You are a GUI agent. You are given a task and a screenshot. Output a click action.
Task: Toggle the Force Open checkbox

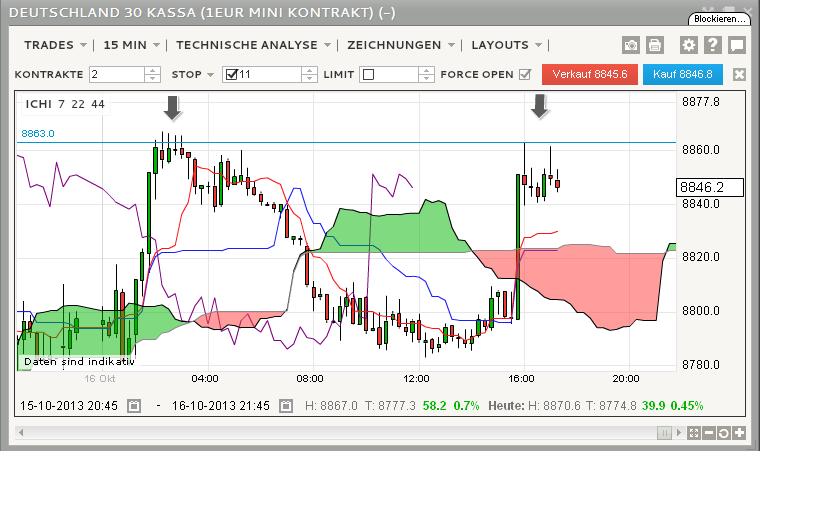click(x=525, y=74)
